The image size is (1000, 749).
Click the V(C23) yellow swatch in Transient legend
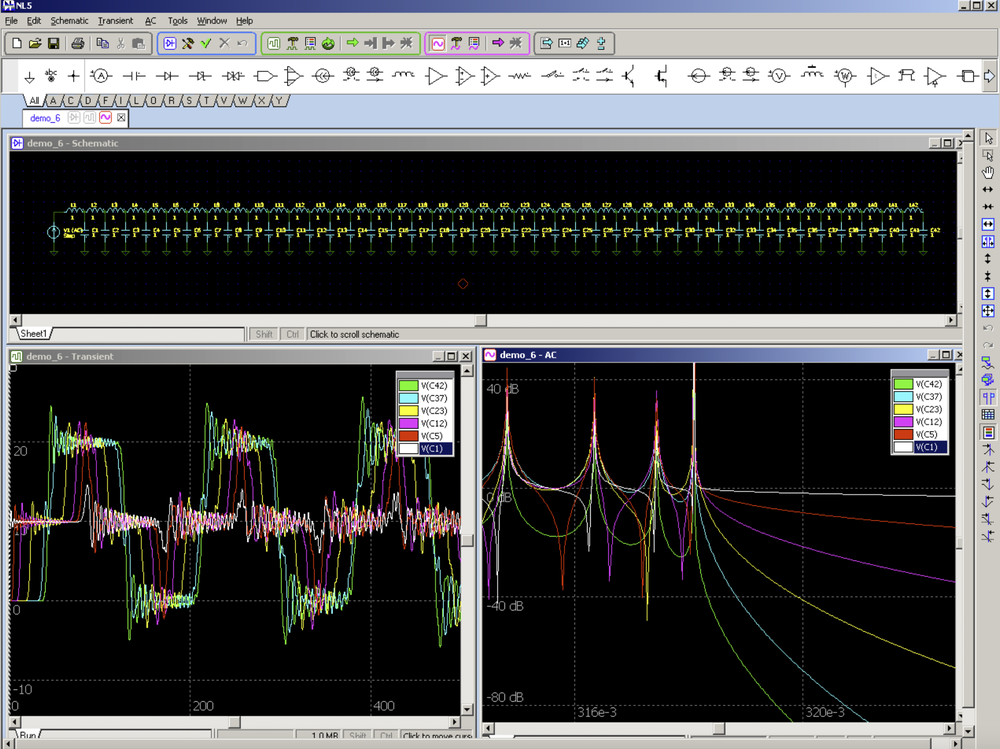tap(408, 410)
